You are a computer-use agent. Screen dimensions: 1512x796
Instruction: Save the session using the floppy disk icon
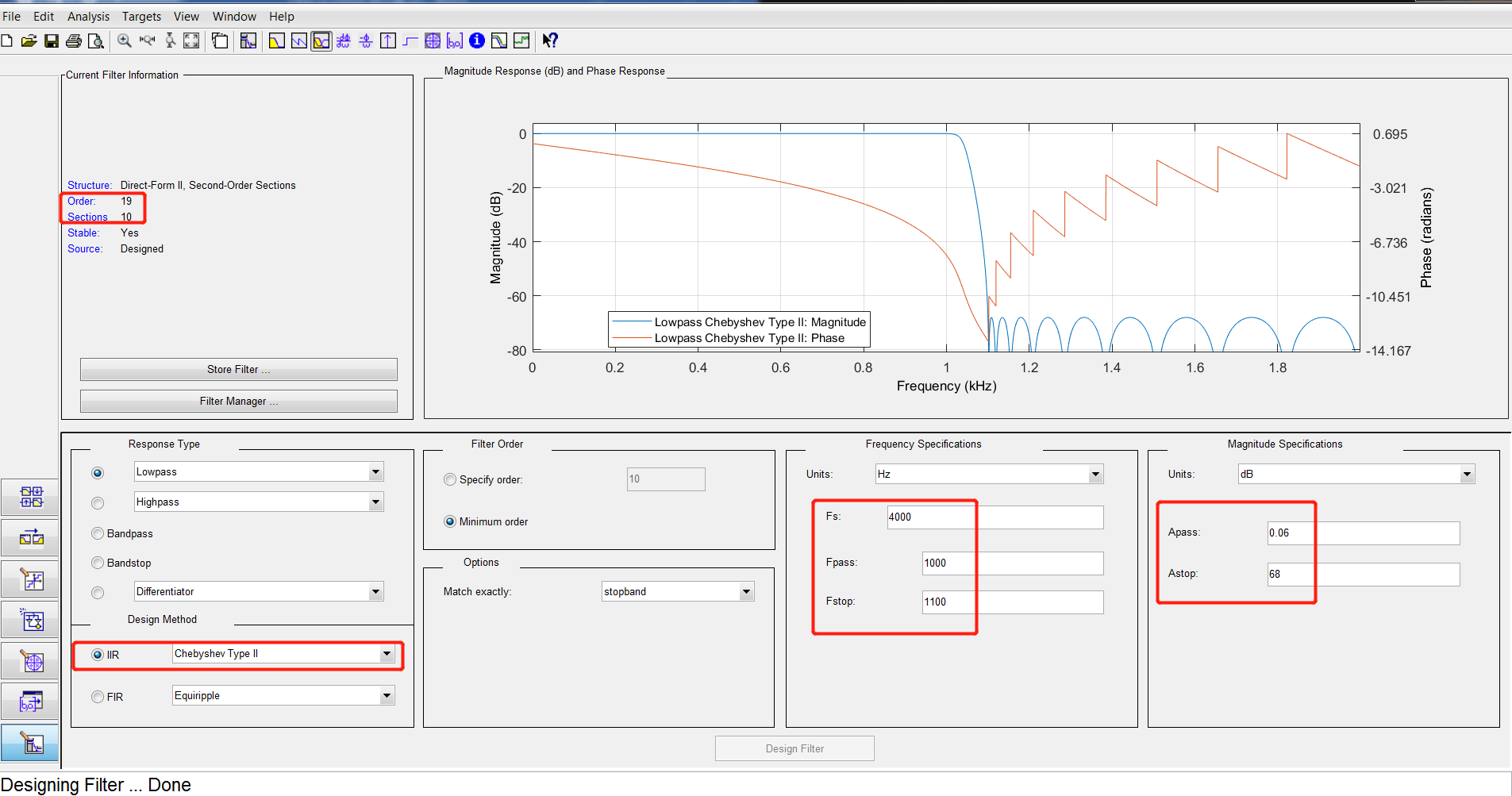pos(52,40)
